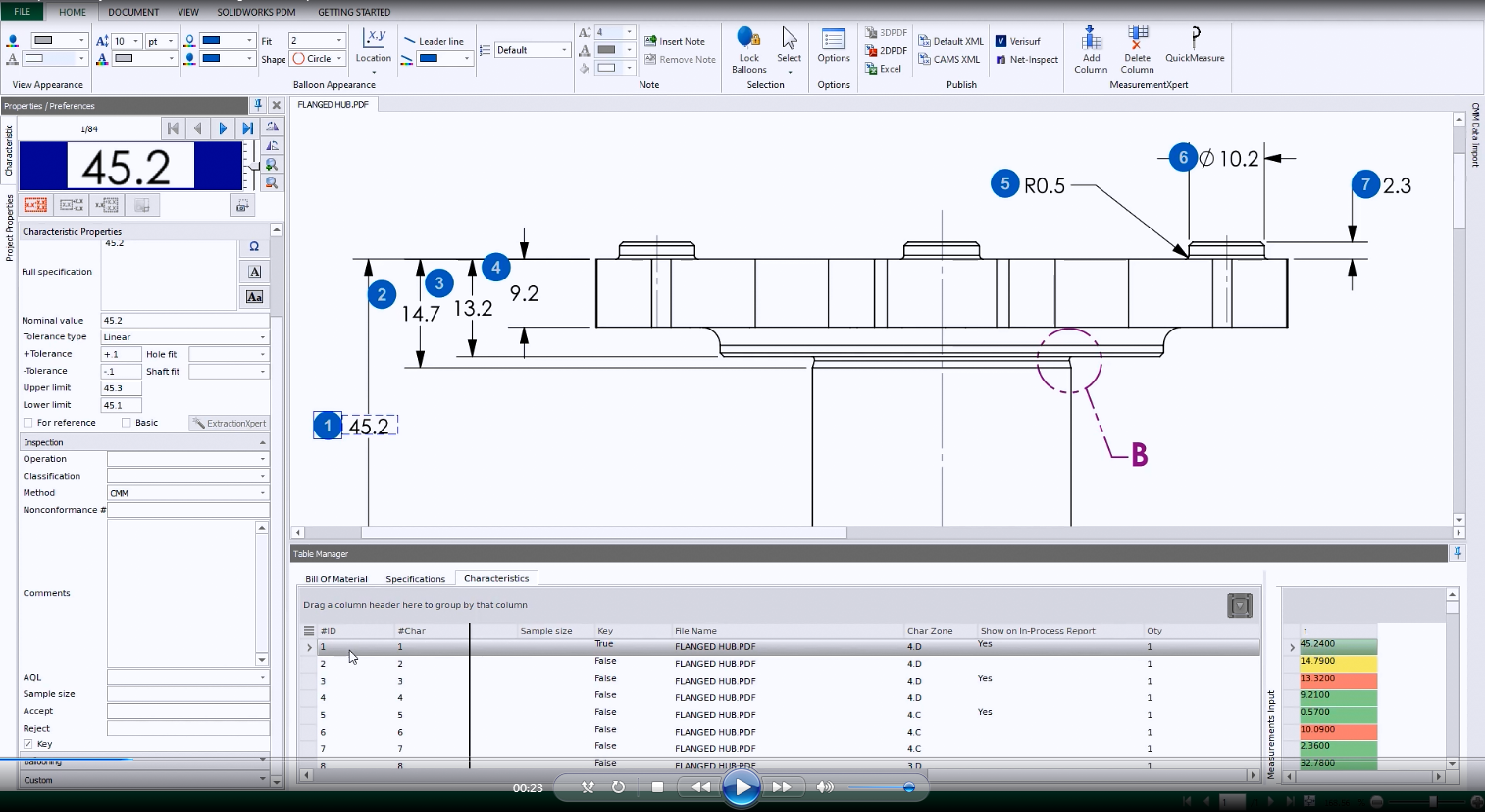Screen dimensions: 1485x812
Task: Switch to Specifications tab
Action: point(415,579)
